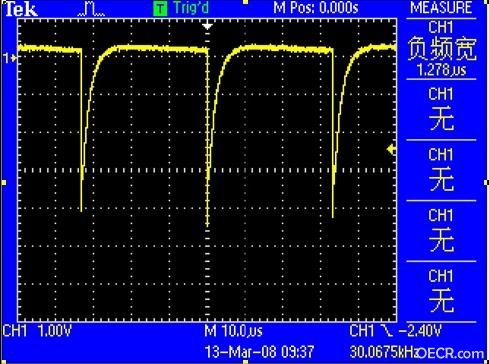Click the white trigger position marker above the graticule
The width and height of the screenshot is (489, 364).
(x=207, y=26)
